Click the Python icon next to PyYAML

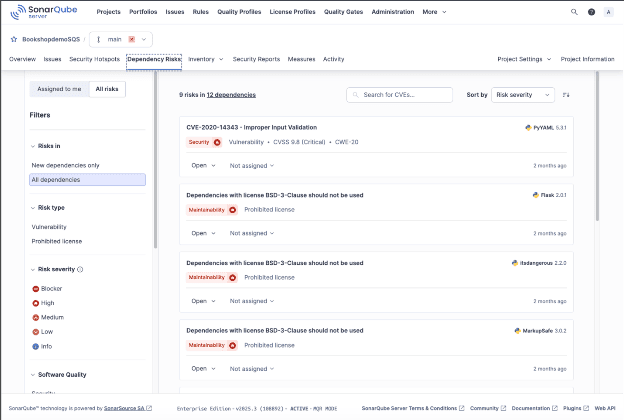click(528, 128)
